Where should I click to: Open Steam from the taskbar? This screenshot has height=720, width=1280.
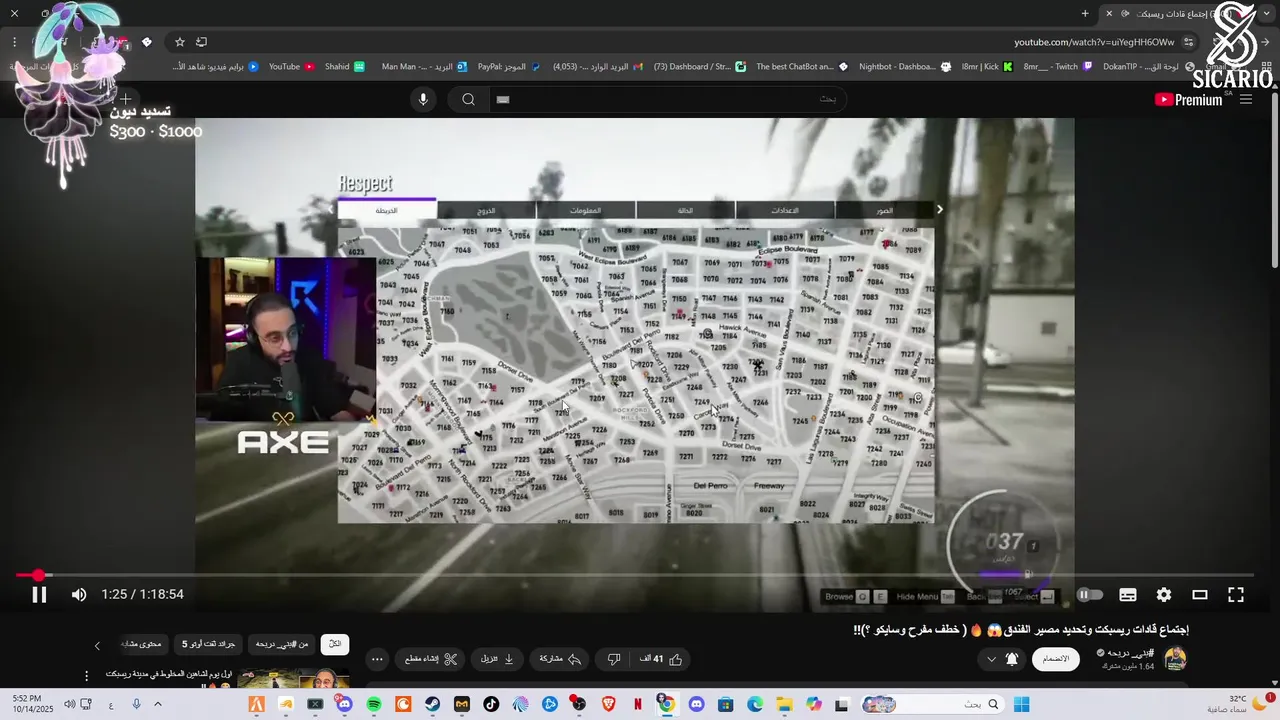432,704
